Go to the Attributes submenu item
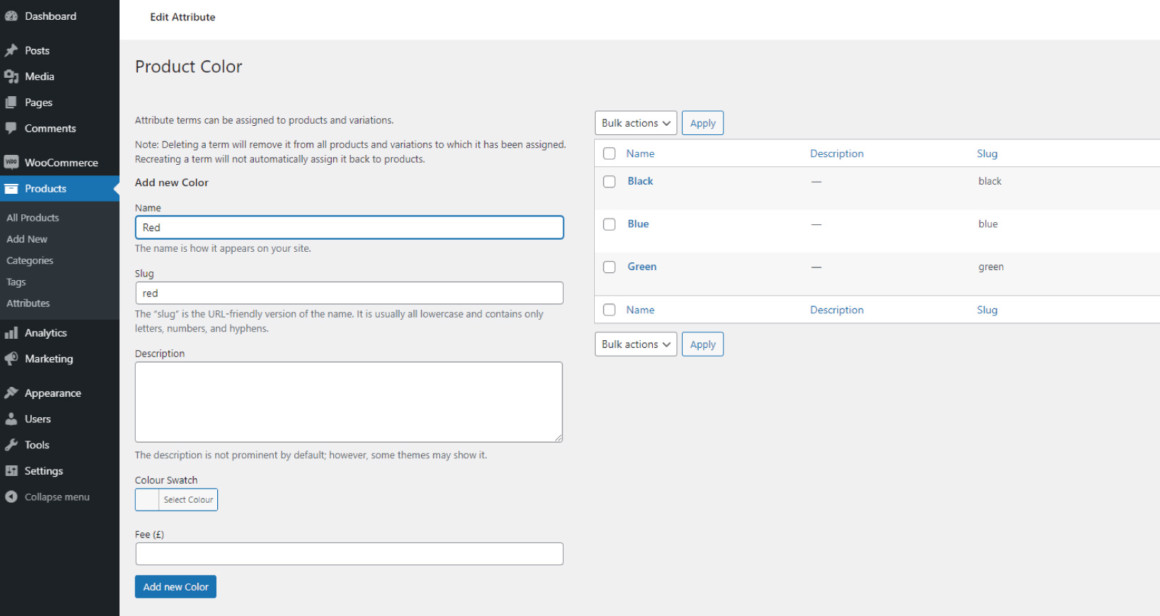The image size is (1160, 616). pyautogui.click(x=28, y=303)
